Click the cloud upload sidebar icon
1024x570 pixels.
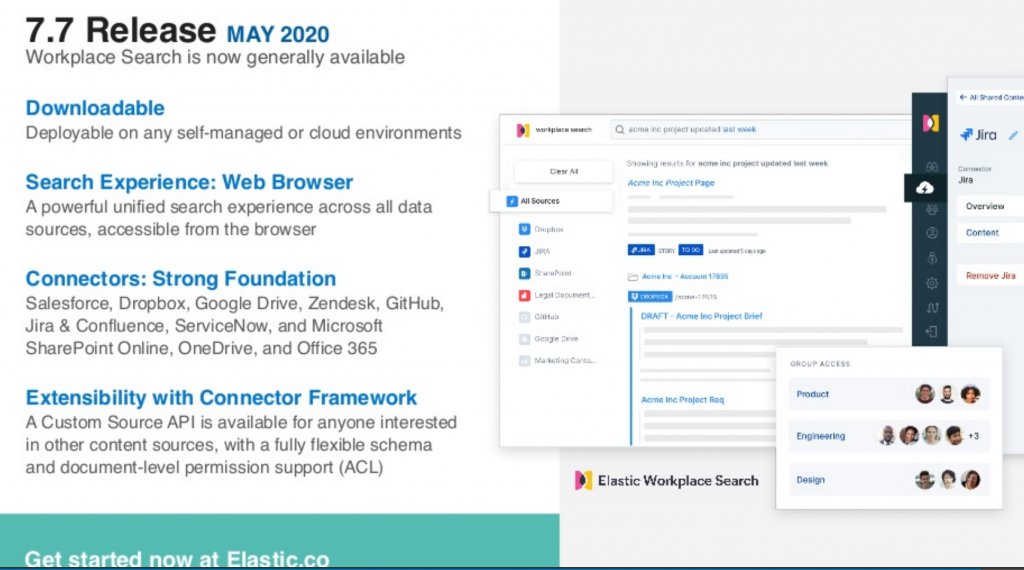pyautogui.click(x=925, y=189)
